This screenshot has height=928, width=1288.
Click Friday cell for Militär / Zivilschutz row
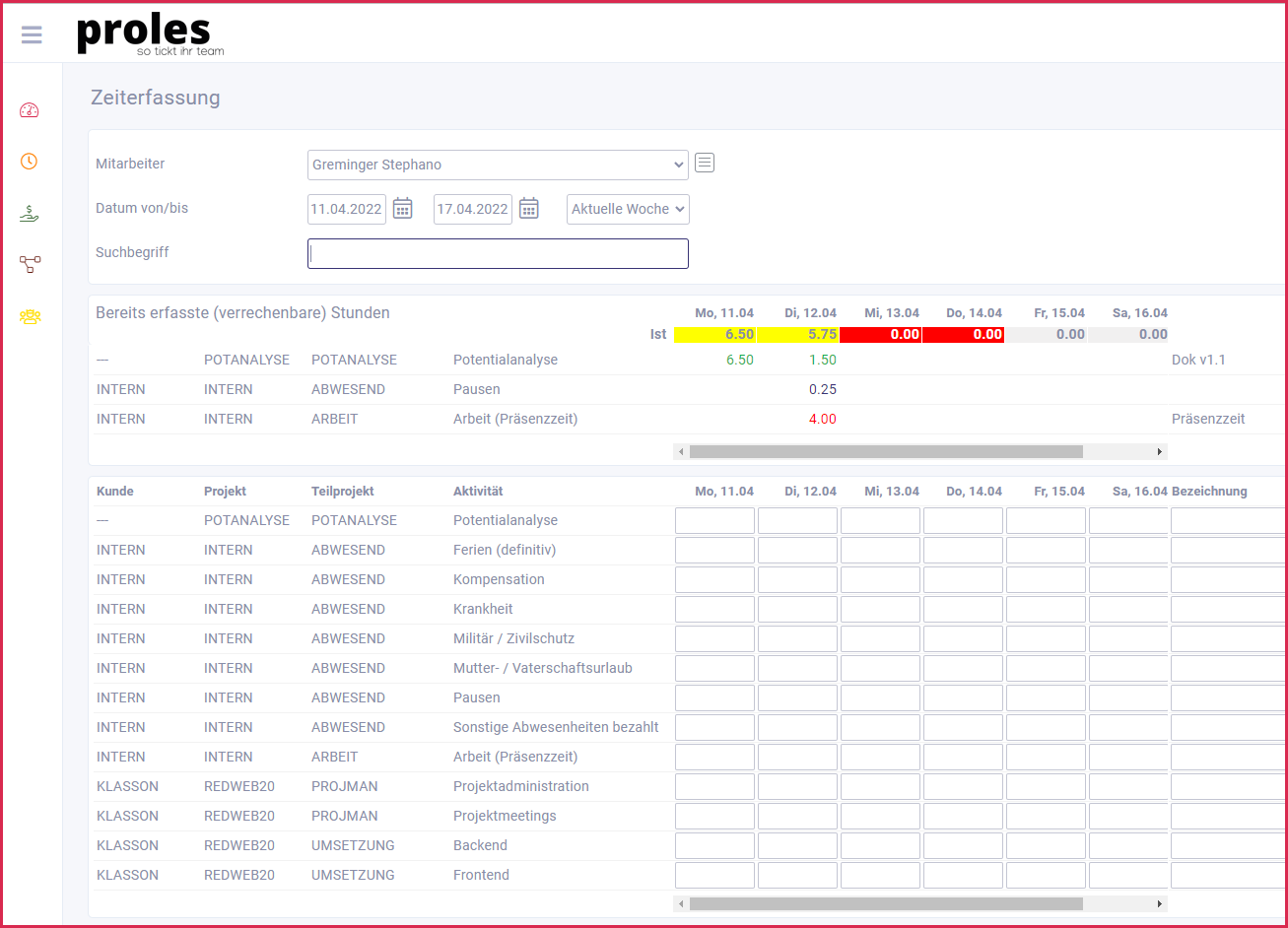click(1046, 638)
